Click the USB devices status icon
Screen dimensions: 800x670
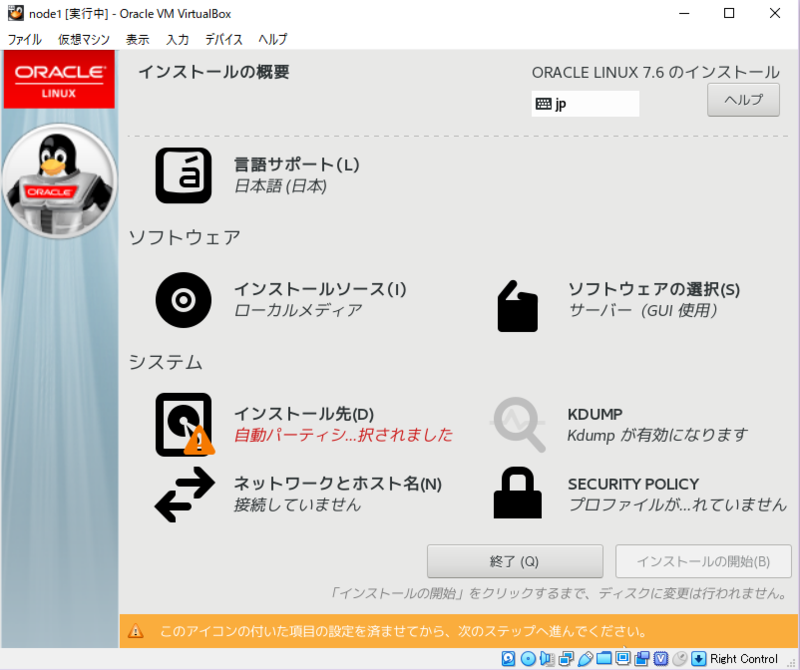(585, 659)
